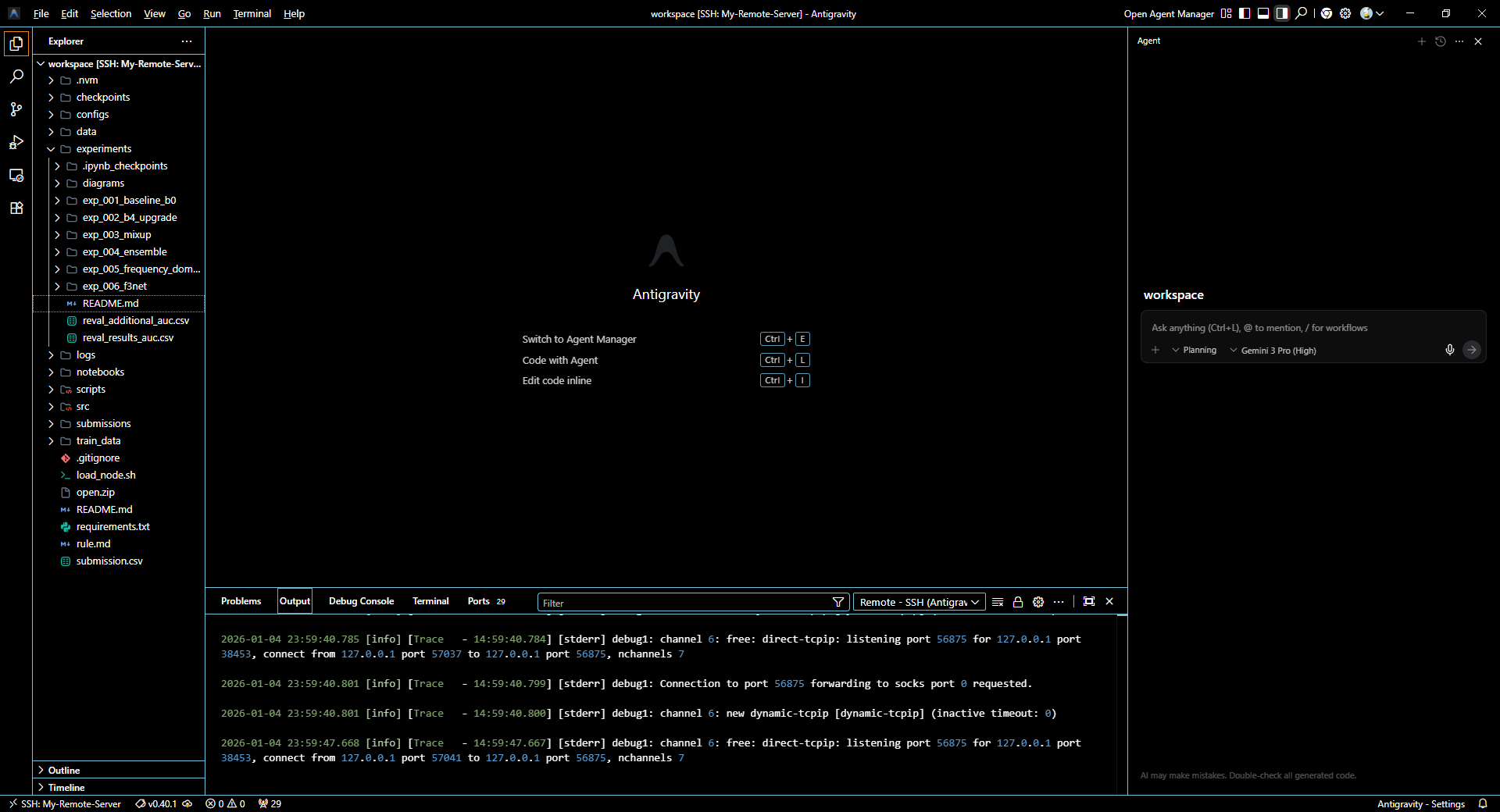1500x812 pixels.
Task: Click Antigravity - Settings in status bar
Action: (1420, 804)
